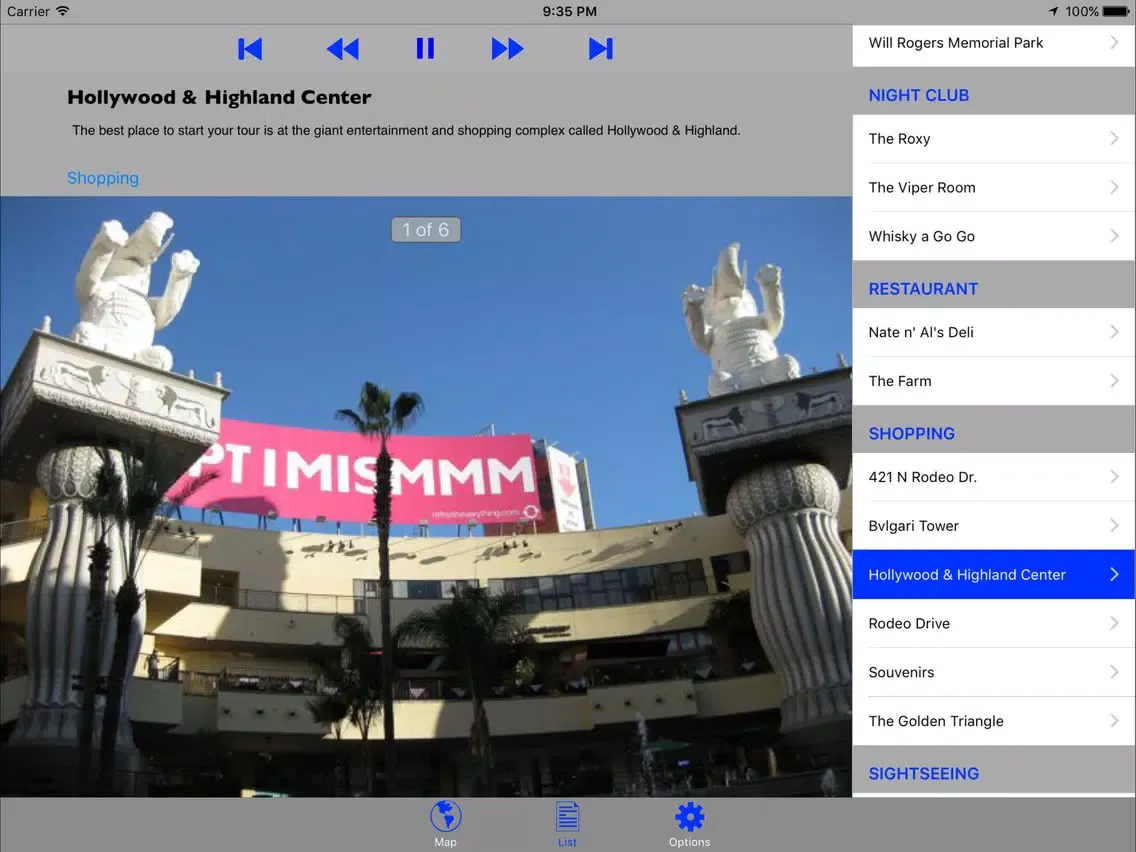Pause the audio playback
This screenshot has width=1136, height=852.
[x=425, y=49]
